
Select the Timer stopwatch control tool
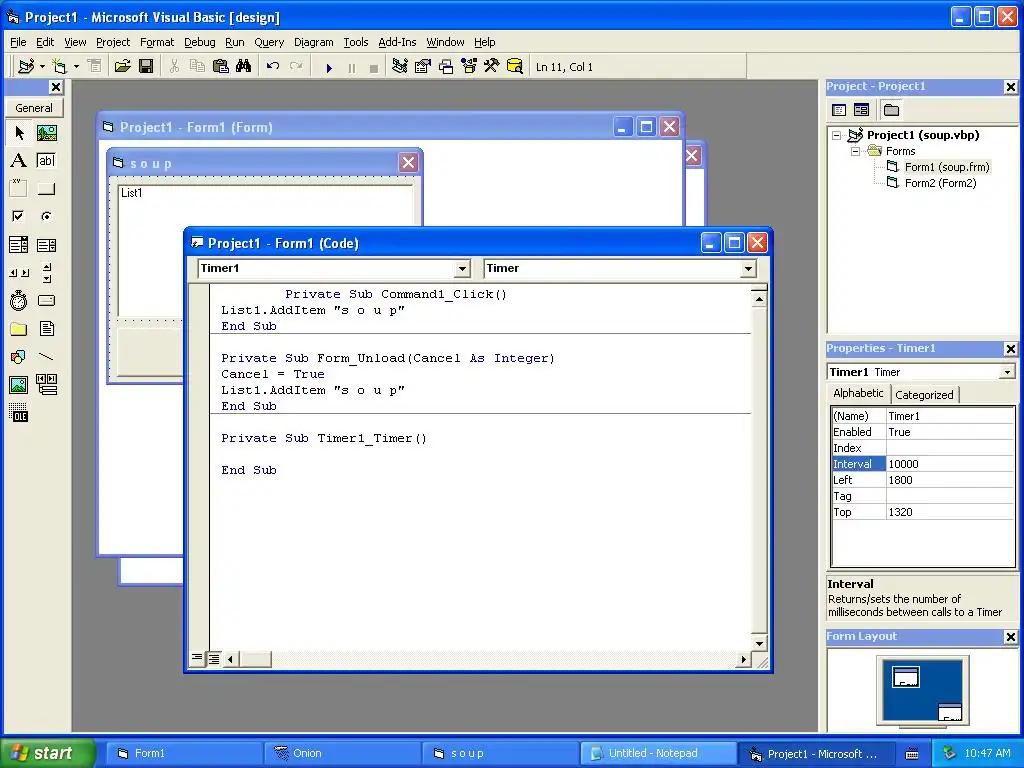(x=19, y=300)
